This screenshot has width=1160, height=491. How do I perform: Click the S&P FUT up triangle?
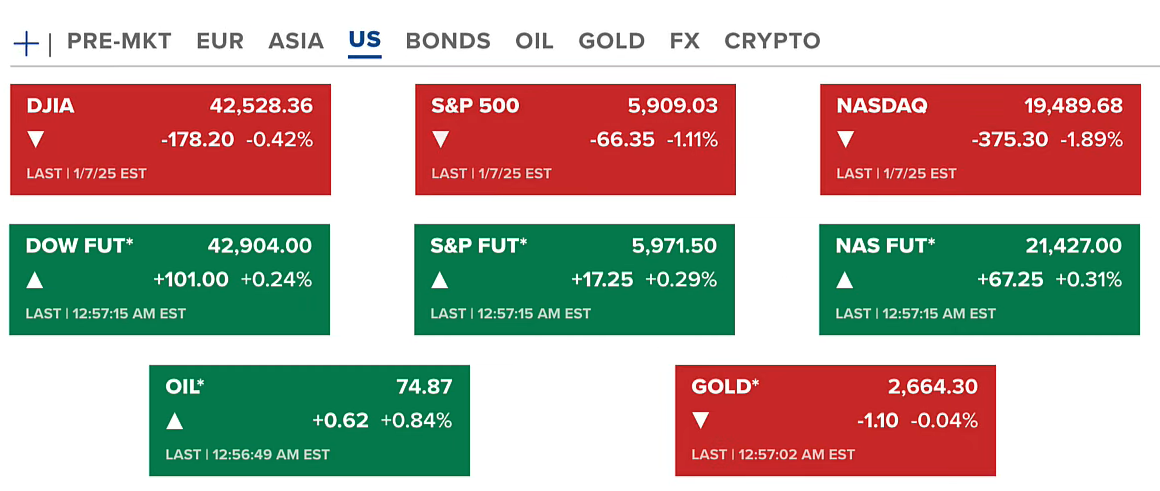[x=440, y=280]
